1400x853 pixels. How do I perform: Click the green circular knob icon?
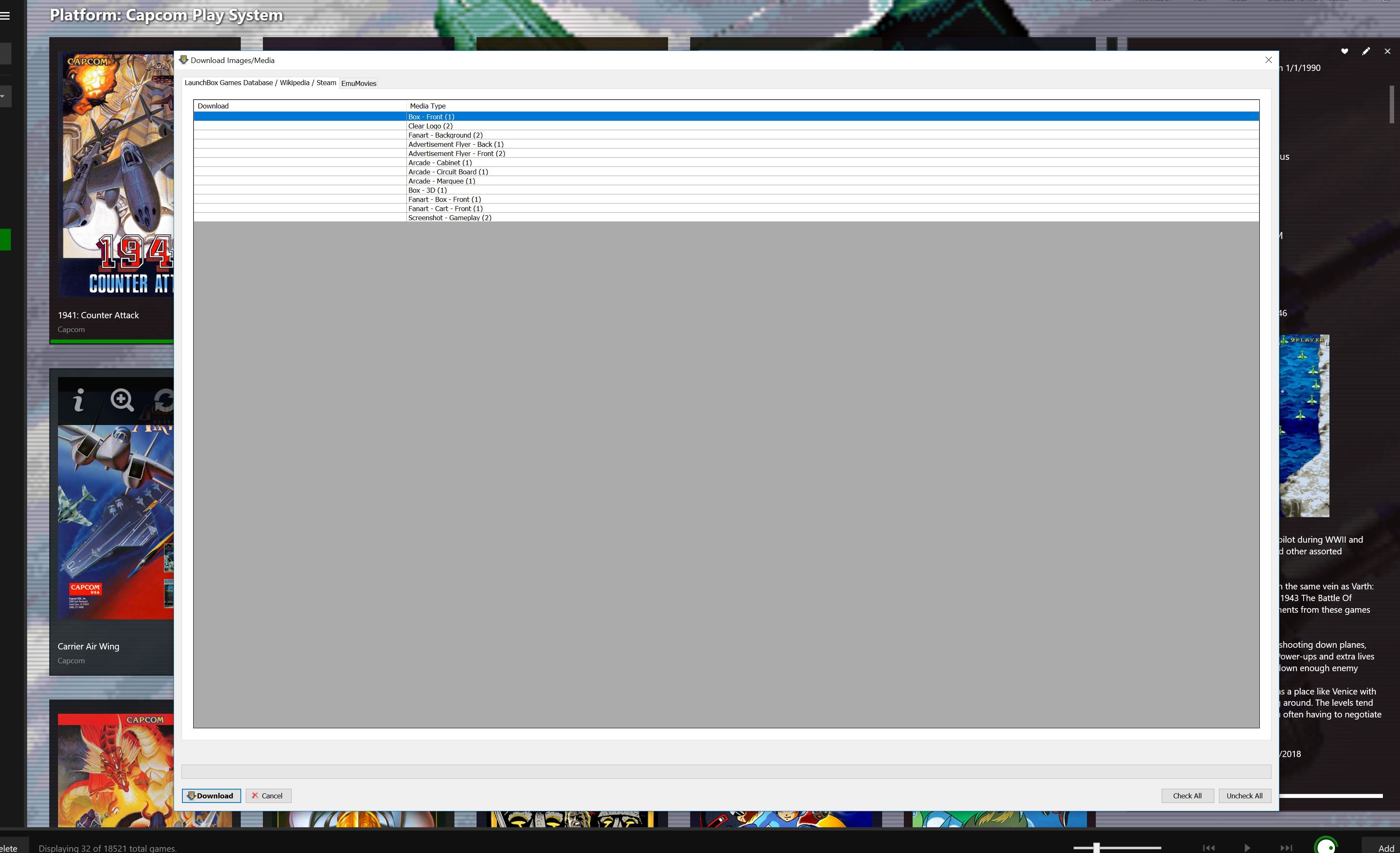click(x=1326, y=846)
